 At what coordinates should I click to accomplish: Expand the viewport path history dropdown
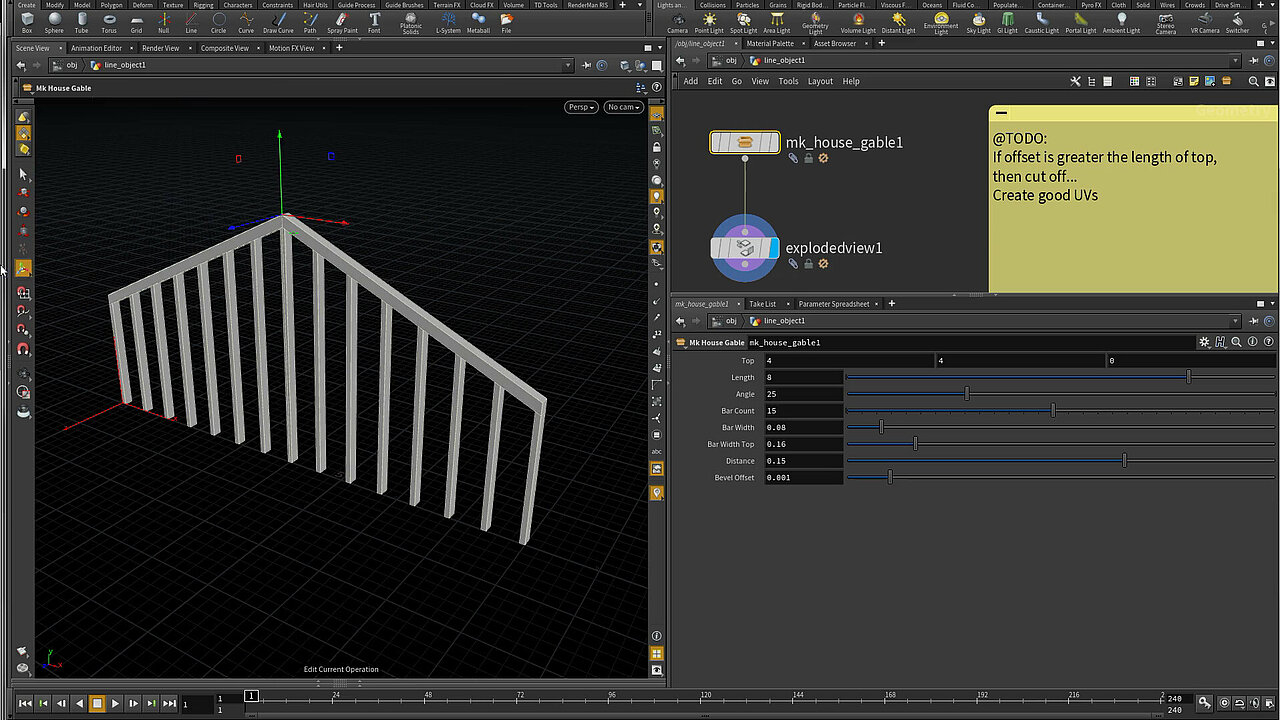[568, 65]
